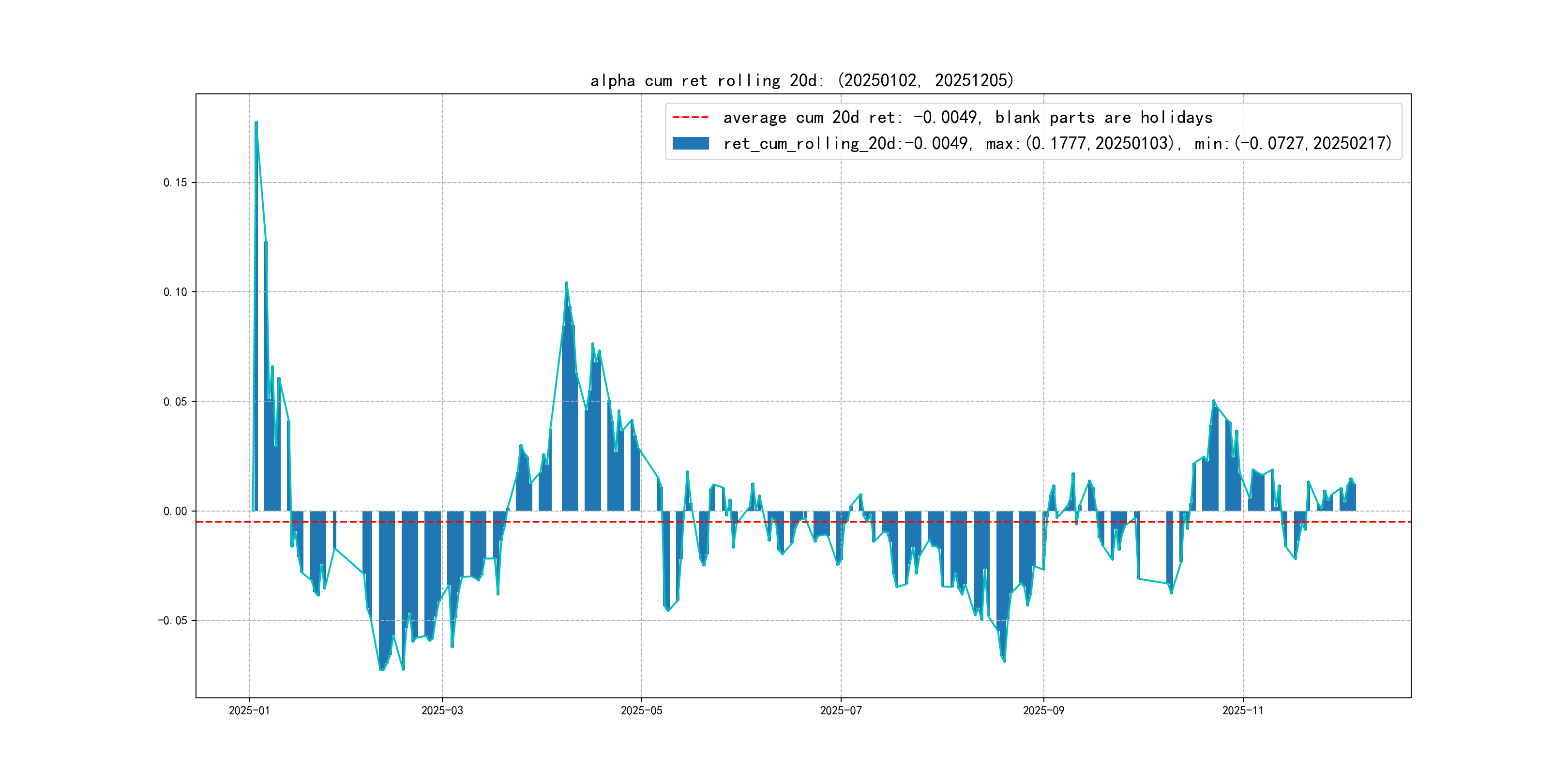Click the blue bar legend swatch

[x=690, y=143]
